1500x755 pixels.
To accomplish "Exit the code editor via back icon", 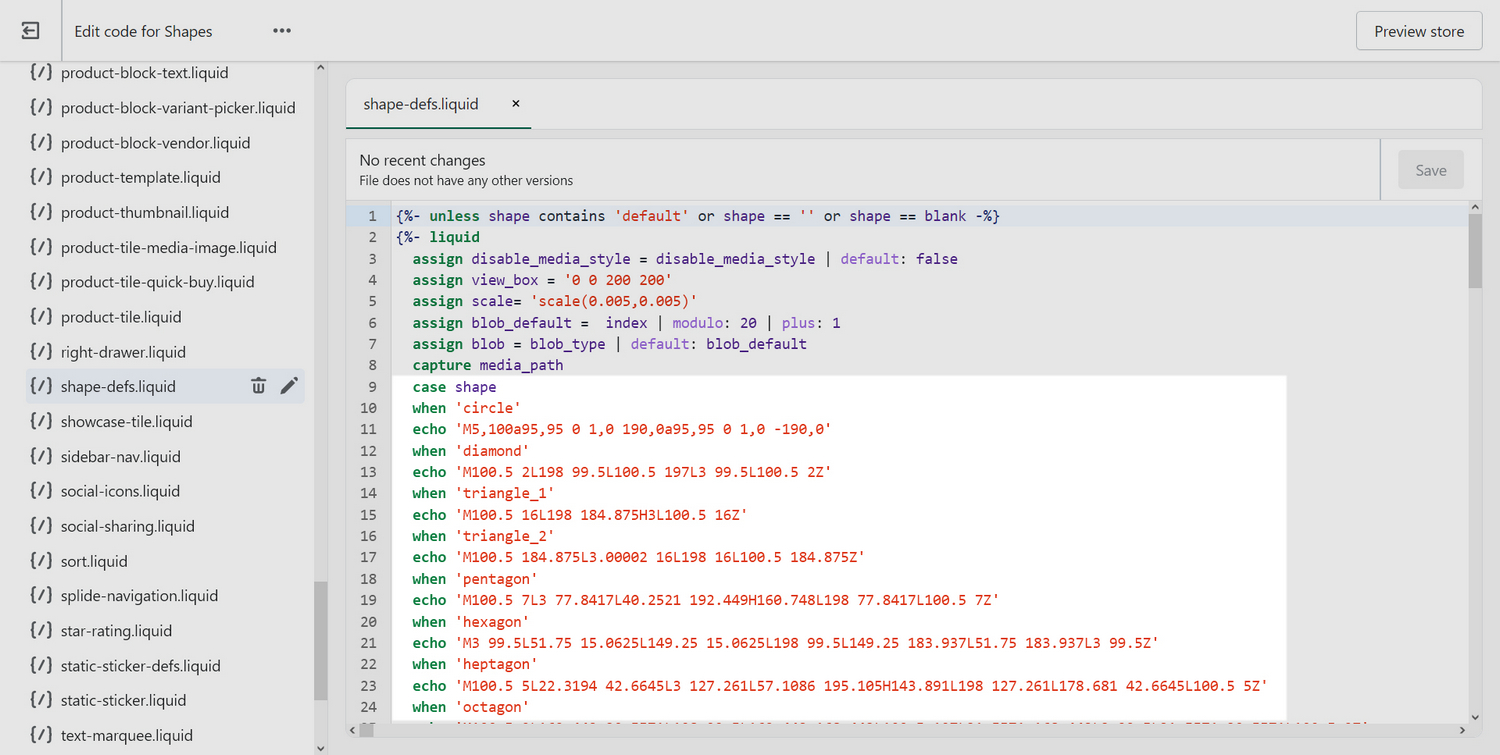I will click(x=30, y=31).
